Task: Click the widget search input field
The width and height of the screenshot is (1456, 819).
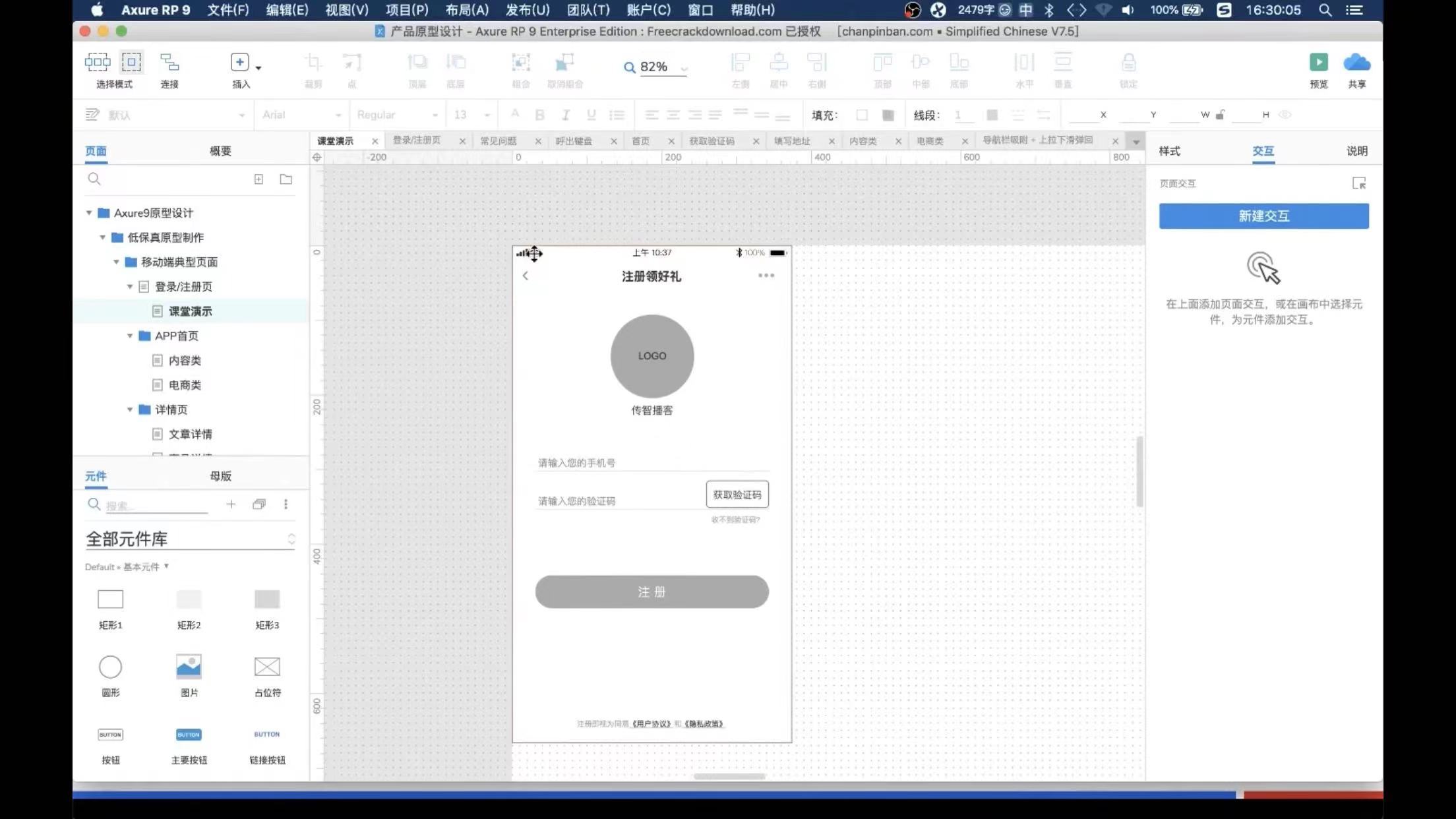Action: pyautogui.click(x=156, y=505)
